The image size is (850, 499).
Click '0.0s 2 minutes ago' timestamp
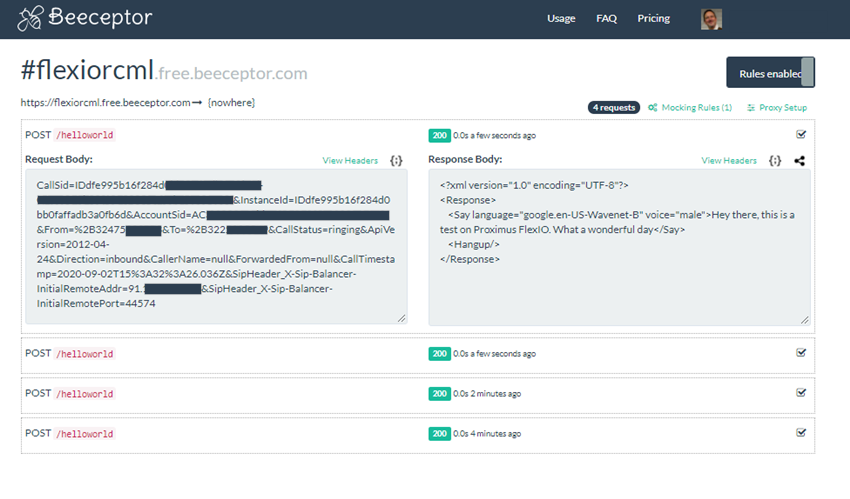click(487, 394)
